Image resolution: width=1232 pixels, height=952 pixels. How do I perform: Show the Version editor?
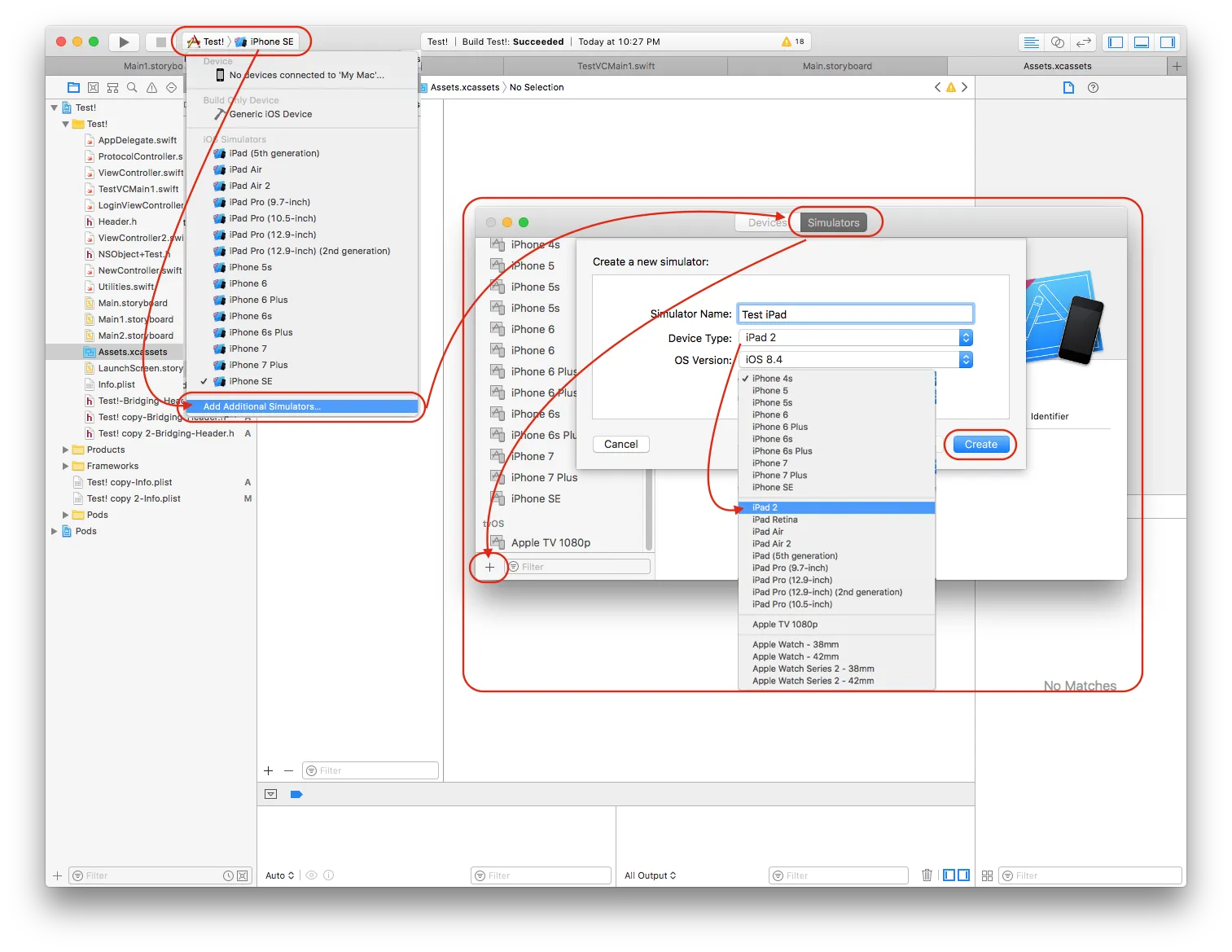coord(1083,42)
